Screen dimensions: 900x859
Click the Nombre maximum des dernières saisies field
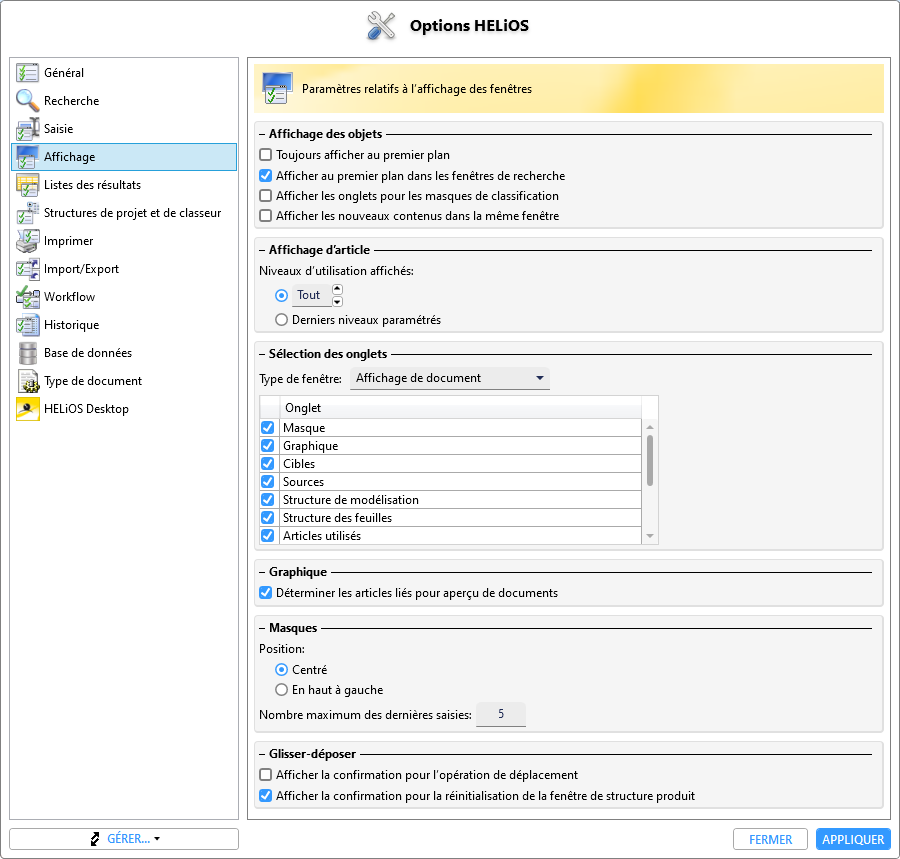501,714
